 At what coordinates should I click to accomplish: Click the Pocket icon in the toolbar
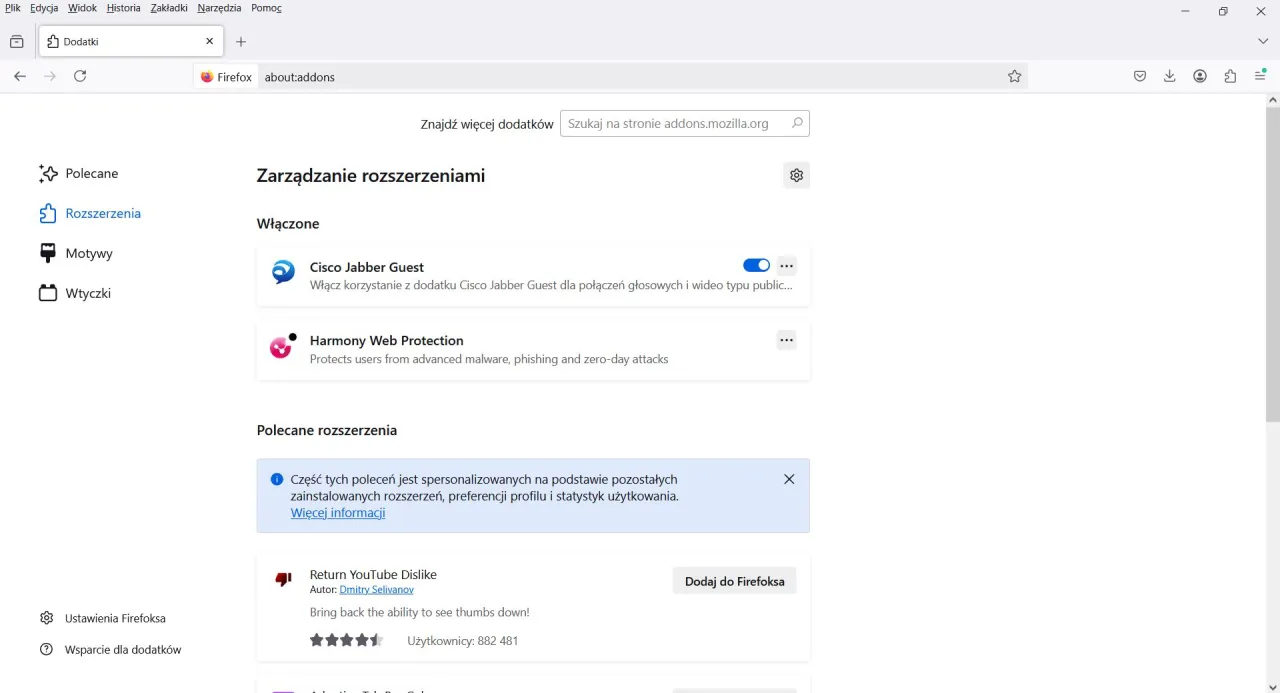click(x=1139, y=75)
